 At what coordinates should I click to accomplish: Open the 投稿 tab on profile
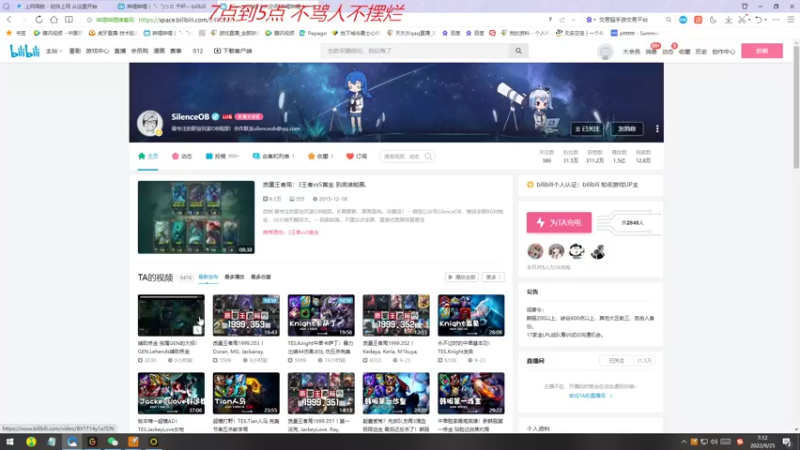coord(222,156)
